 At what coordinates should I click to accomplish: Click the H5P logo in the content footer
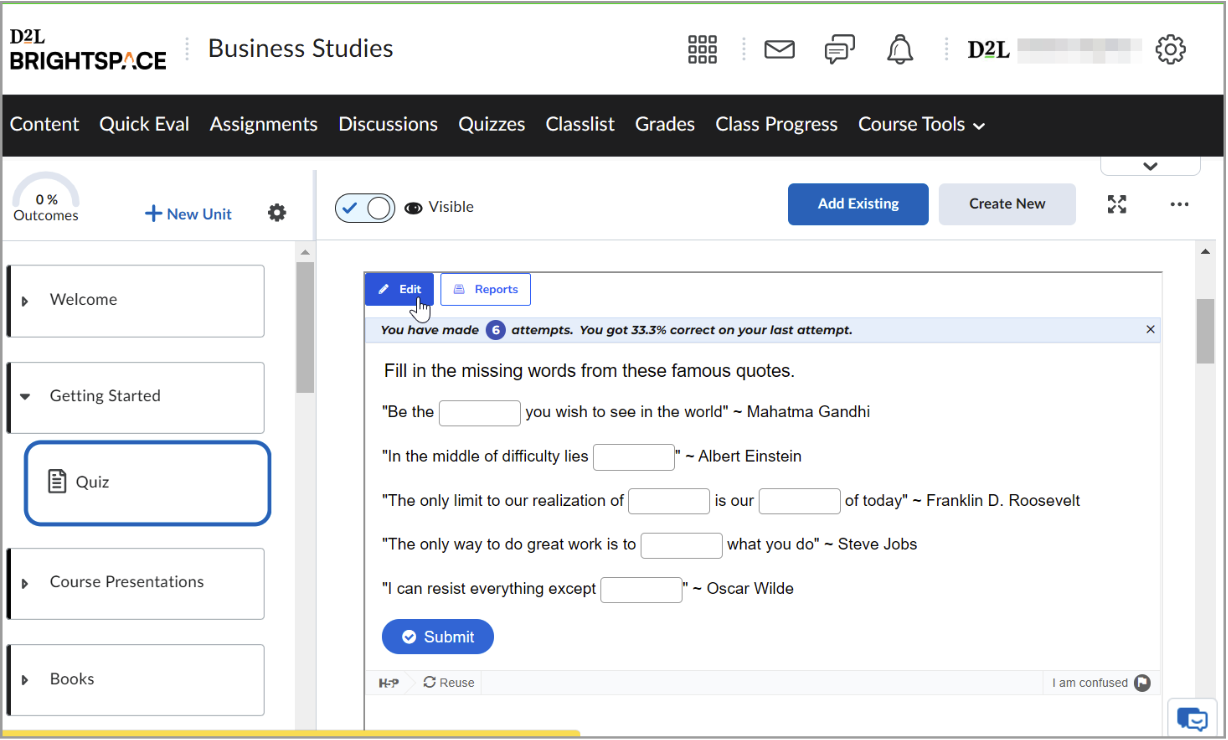(x=389, y=682)
